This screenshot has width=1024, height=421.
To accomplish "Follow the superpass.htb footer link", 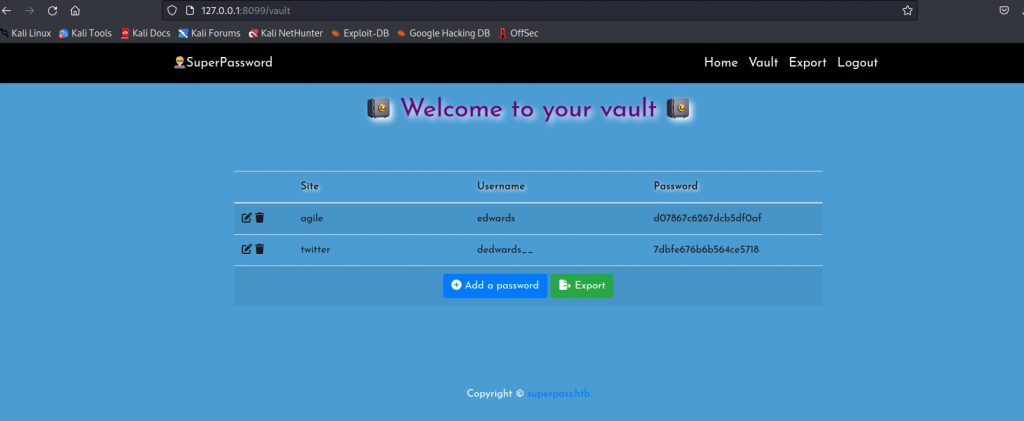I will click(559, 394).
